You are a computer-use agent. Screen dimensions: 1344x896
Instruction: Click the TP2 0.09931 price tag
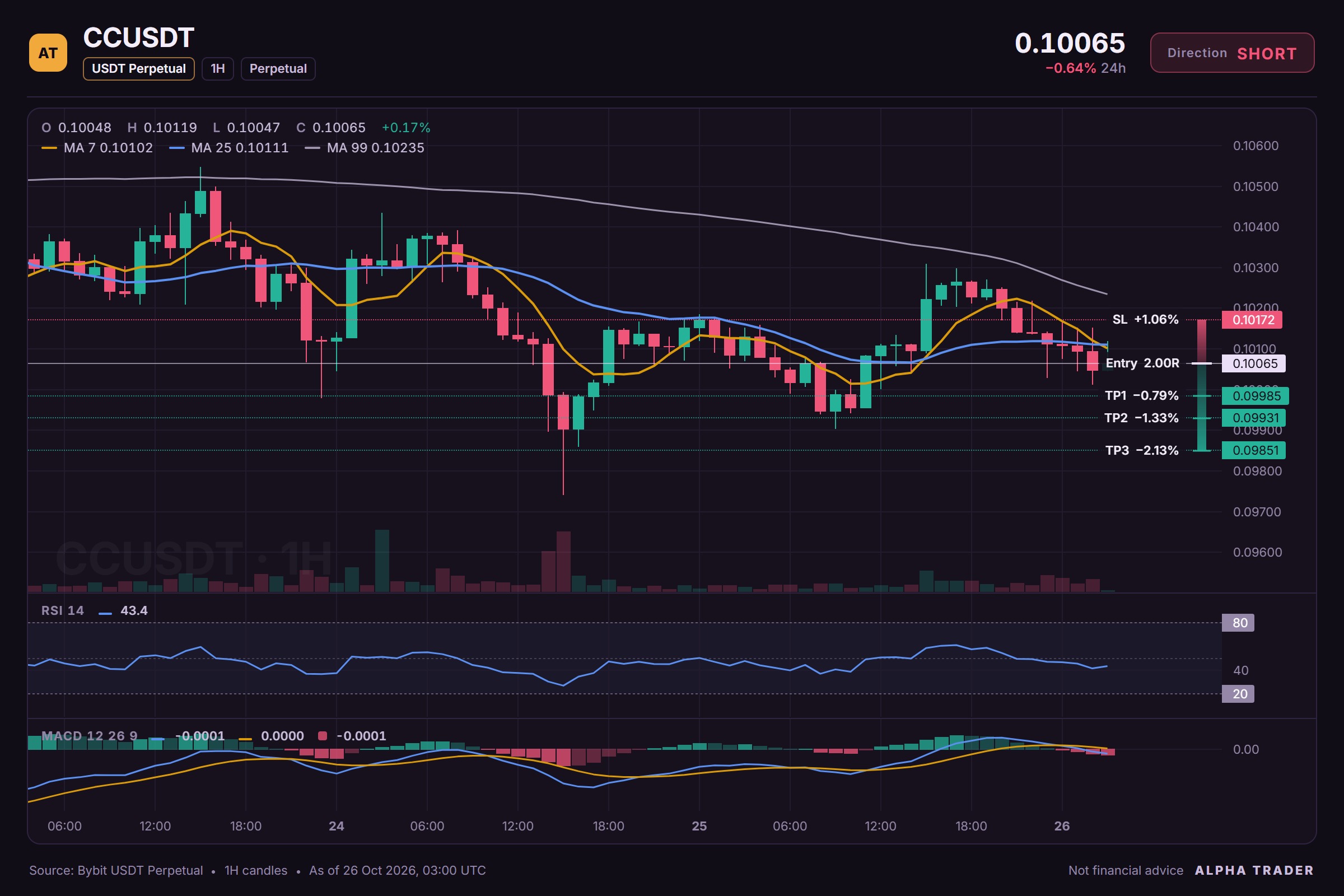1253,418
